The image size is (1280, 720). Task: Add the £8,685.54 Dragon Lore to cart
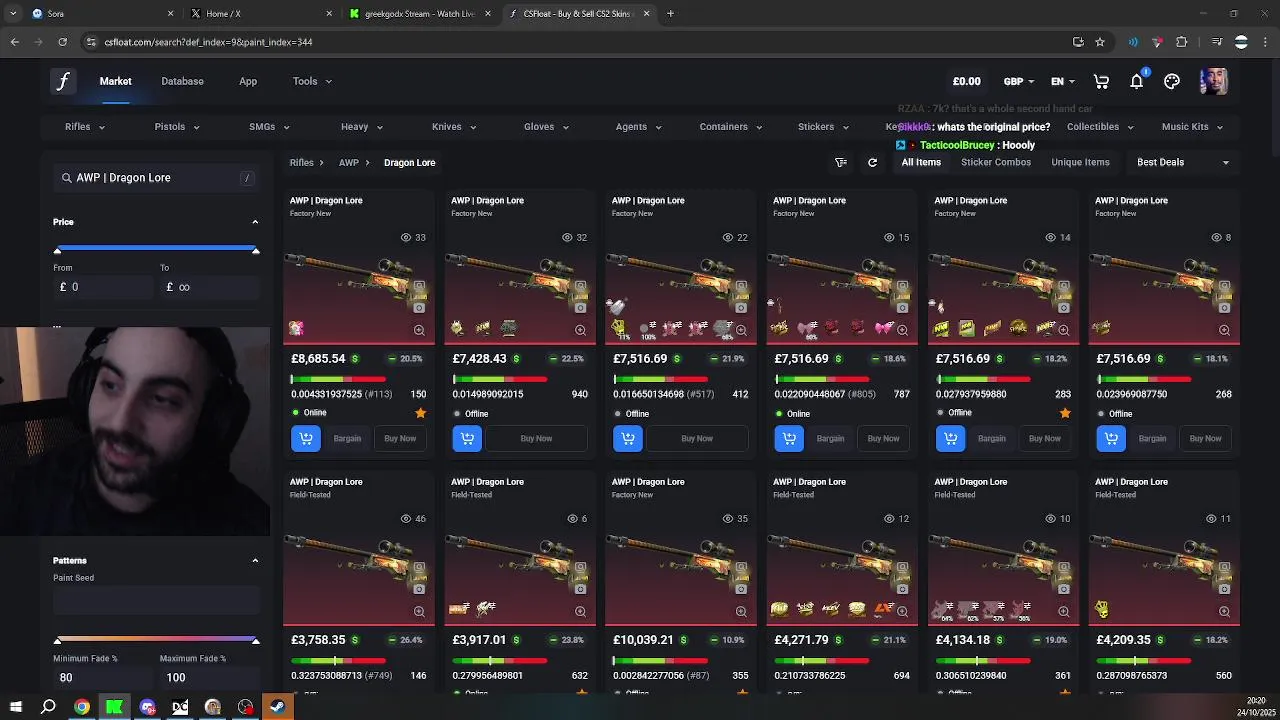pyautogui.click(x=306, y=438)
